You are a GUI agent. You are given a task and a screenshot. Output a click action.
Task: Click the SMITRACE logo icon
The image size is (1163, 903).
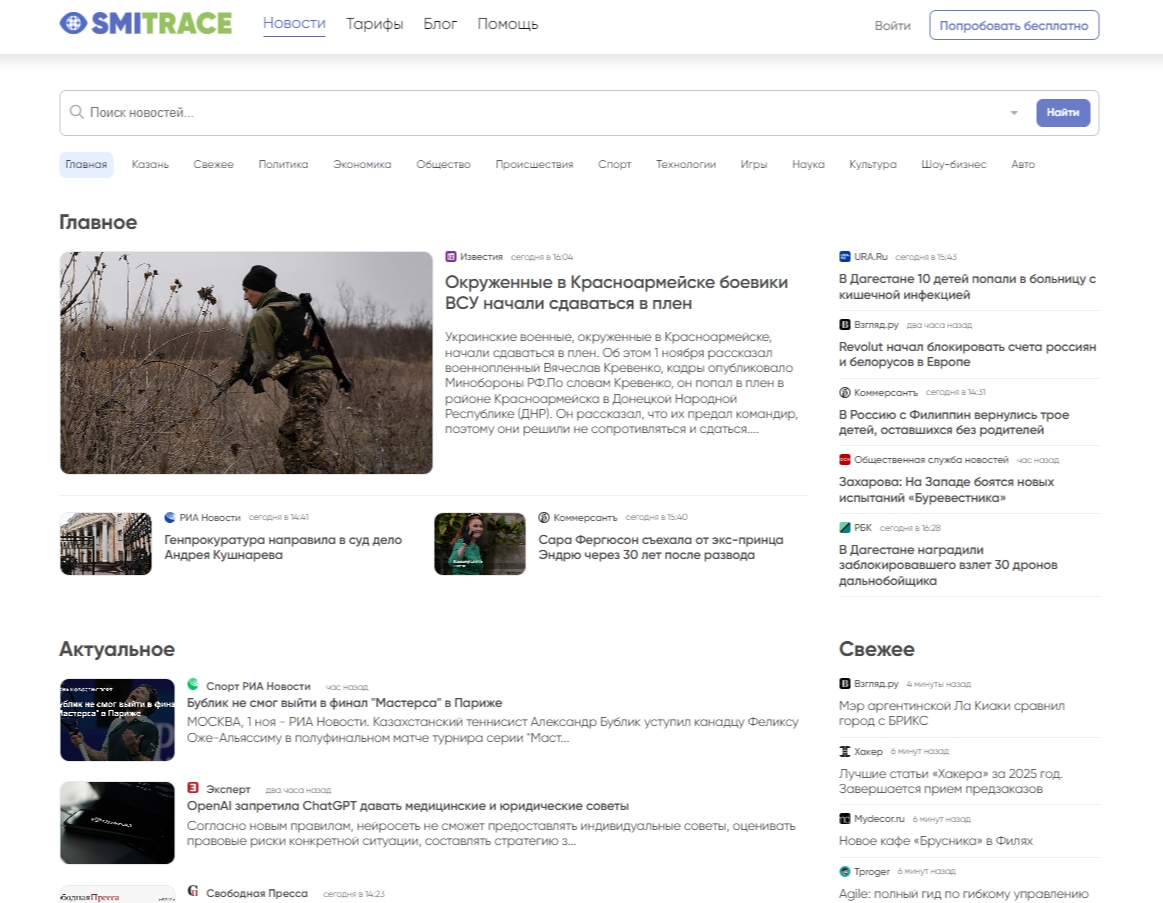click(75, 22)
